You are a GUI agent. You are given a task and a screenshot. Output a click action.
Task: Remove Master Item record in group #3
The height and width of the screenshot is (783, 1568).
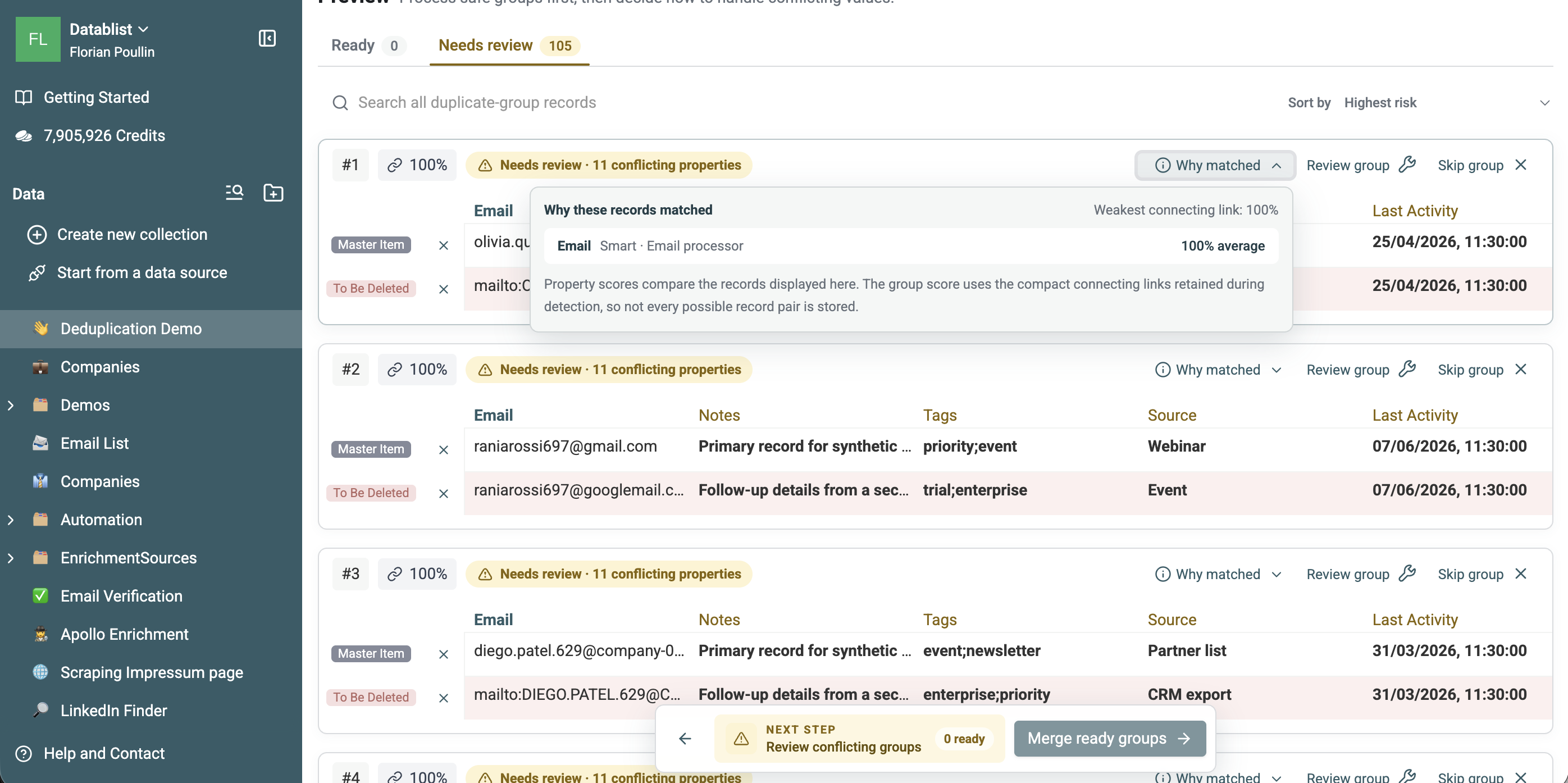pos(443,654)
